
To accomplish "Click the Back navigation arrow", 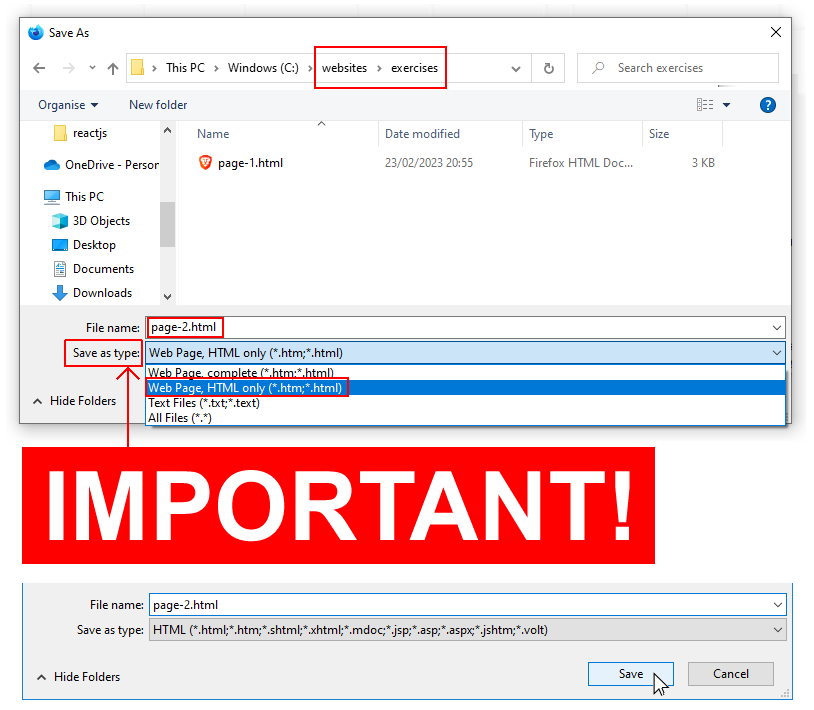I will [x=39, y=68].
